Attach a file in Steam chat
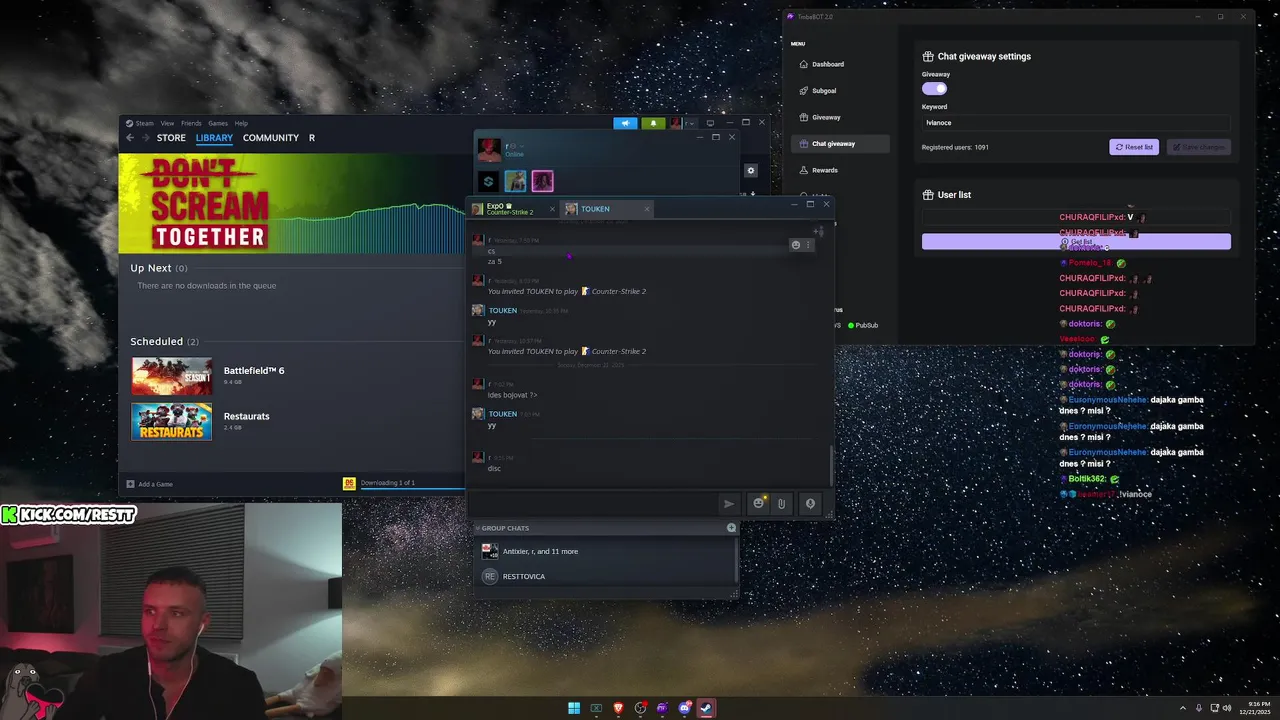The image size is (1280, 720). point(782,504)
